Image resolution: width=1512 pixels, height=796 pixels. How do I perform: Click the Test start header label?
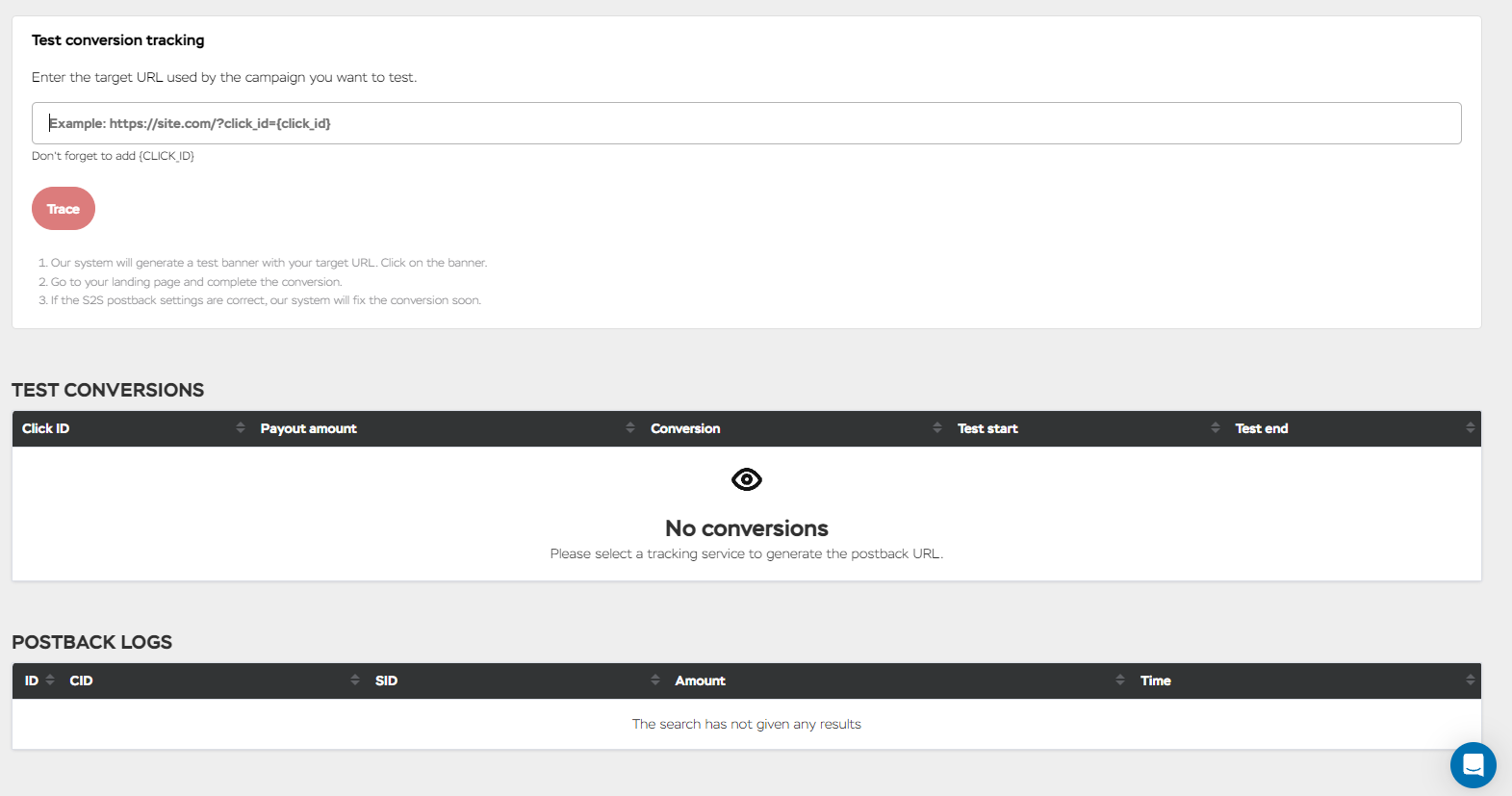click(987, 428)
